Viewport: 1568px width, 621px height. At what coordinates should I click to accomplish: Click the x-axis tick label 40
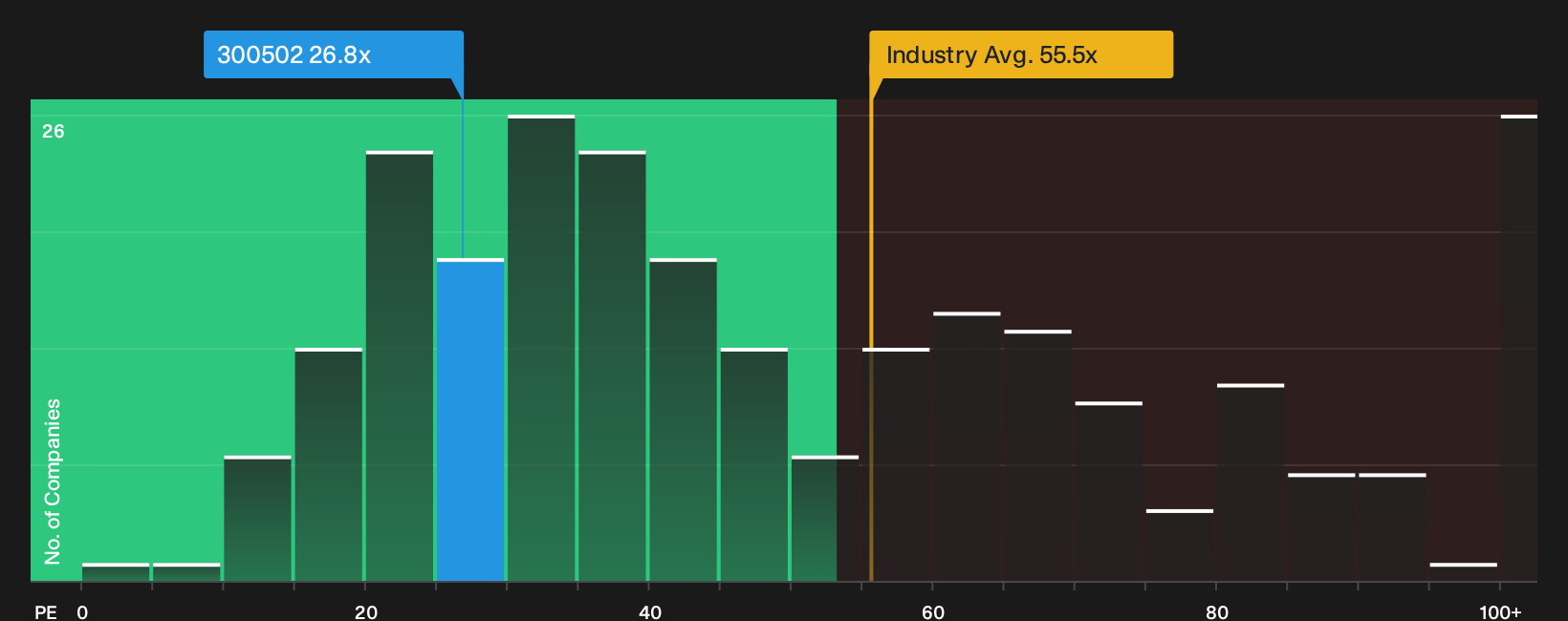pos(650,612)
